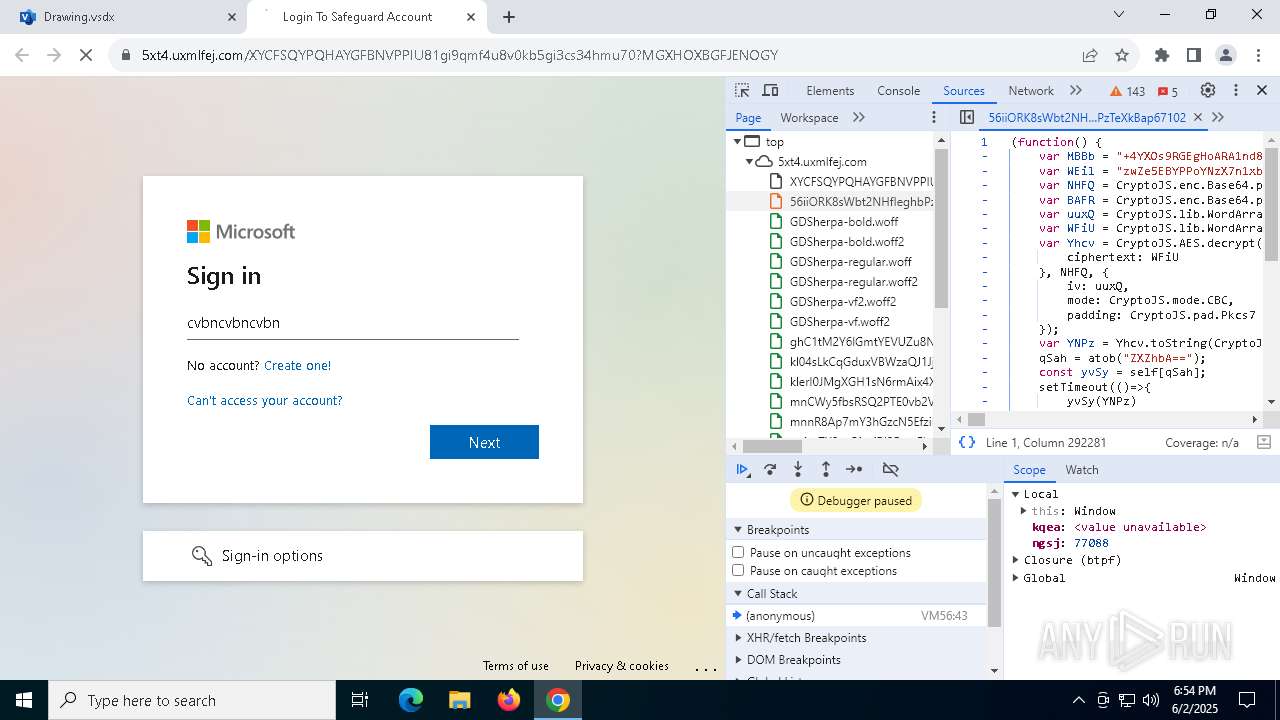Click the Create one! link
Image resolution: width=1280 pixels, height=720 pixels.
tap(297, 366)
